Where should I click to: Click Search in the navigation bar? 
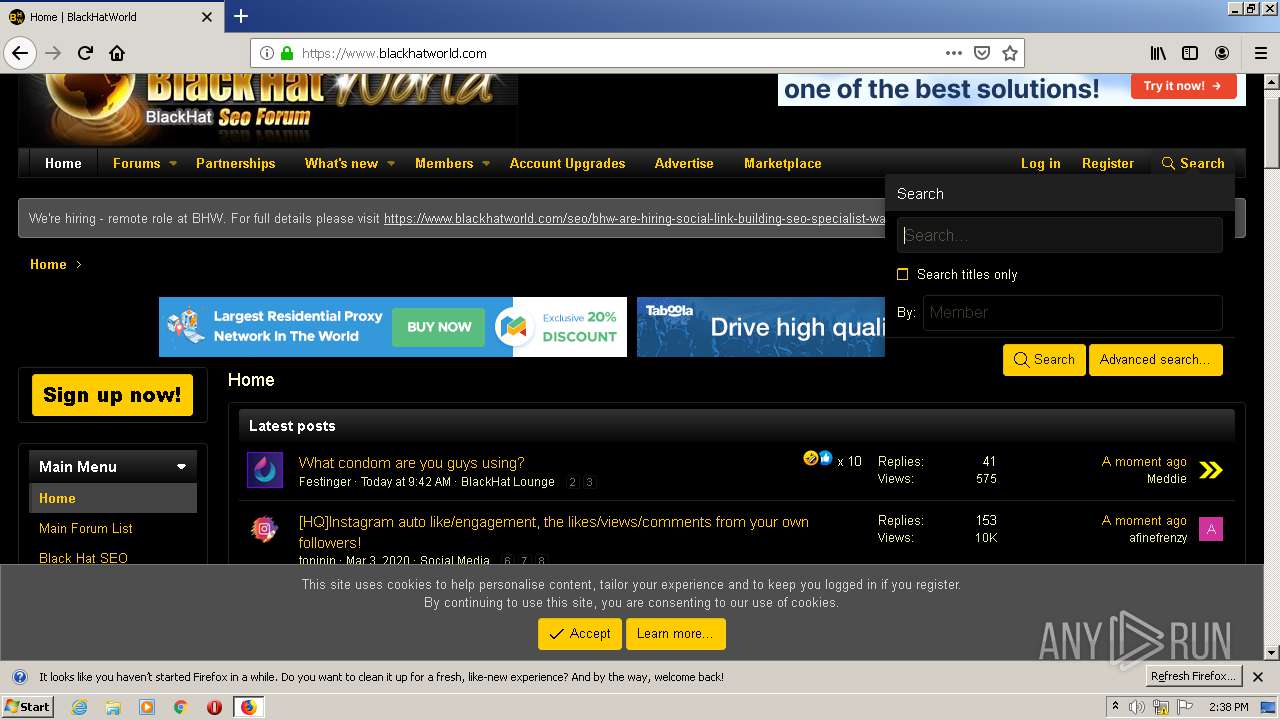[1193, 163]
